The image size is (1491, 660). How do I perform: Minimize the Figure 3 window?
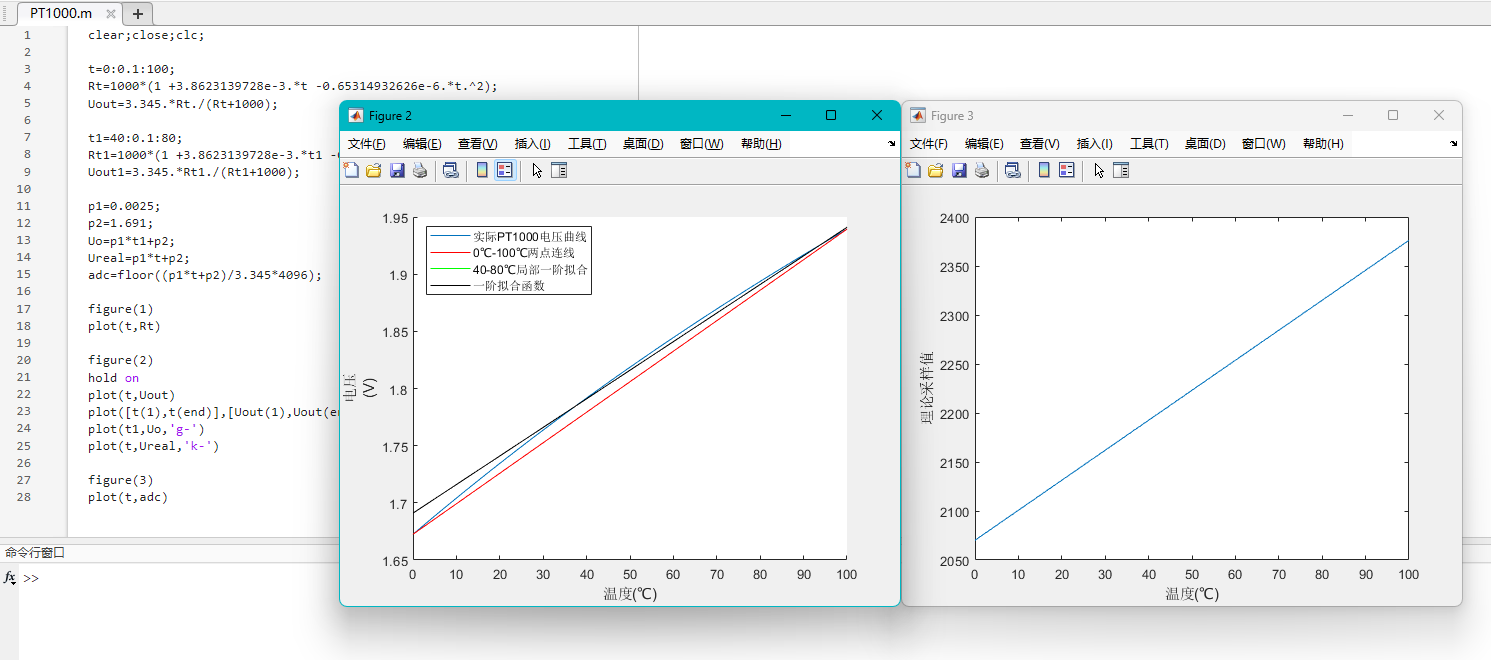(x=1347, y=116)
